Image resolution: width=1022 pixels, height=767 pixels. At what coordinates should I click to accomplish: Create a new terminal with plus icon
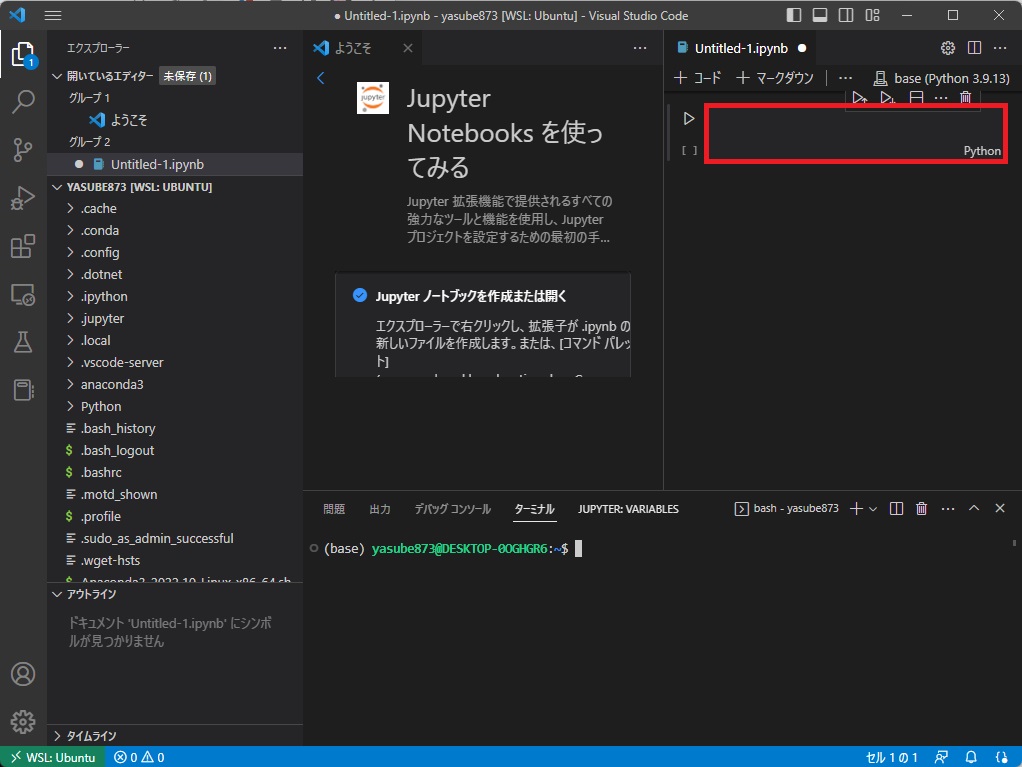856,508
